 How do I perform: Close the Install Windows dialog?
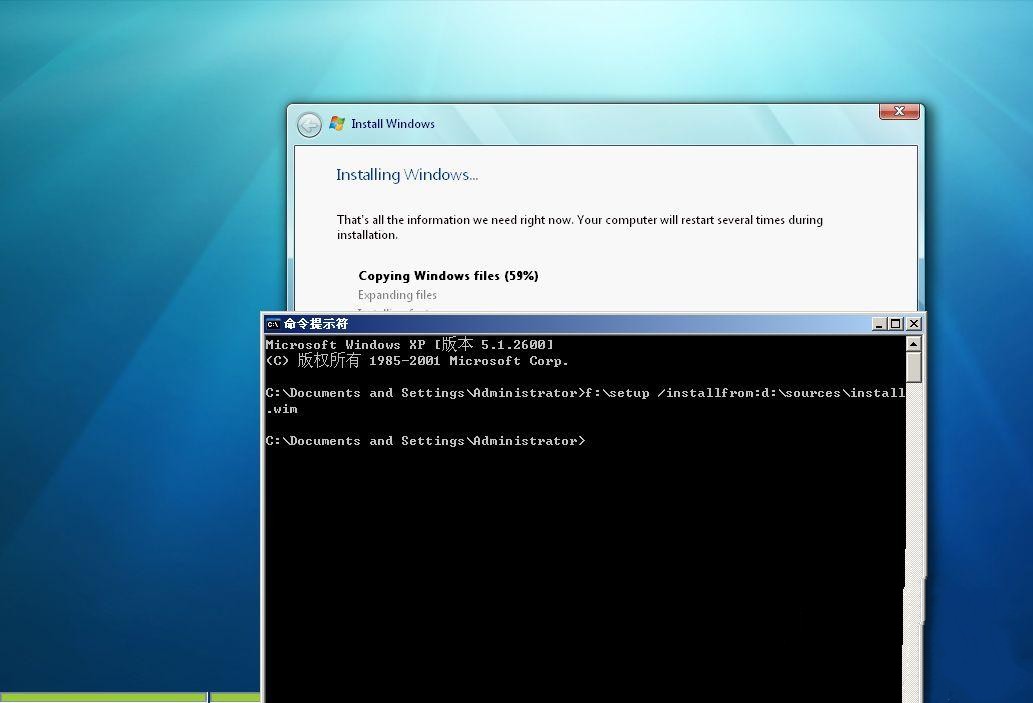click(x=899, y=111)
